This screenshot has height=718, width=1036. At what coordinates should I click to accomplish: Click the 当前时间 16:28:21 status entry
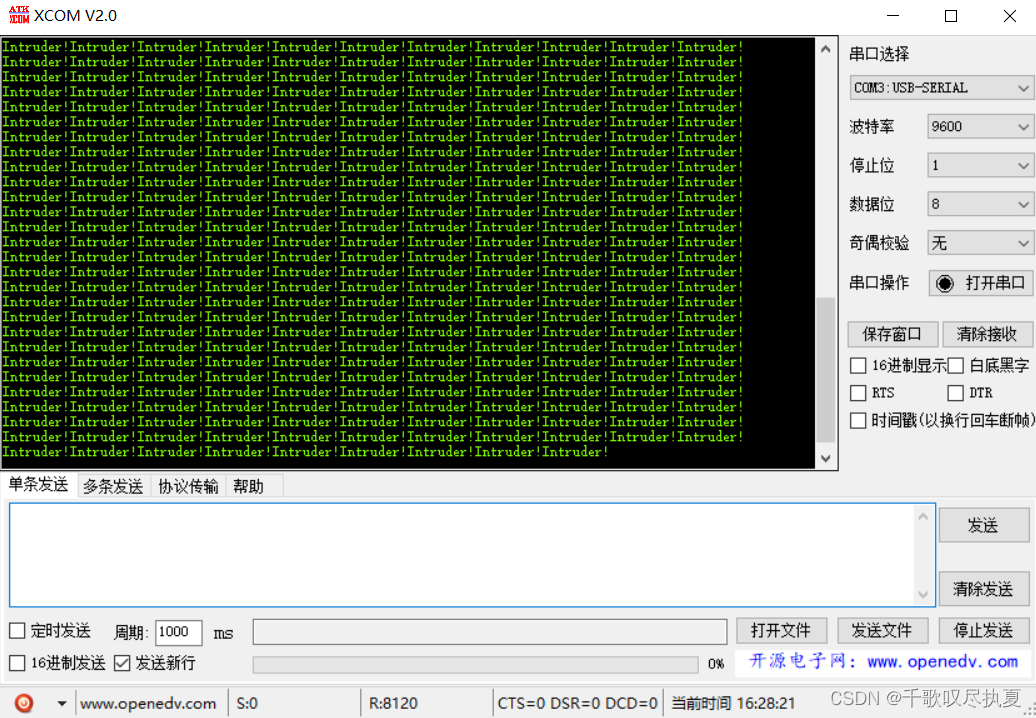click(x=733, y=704)
